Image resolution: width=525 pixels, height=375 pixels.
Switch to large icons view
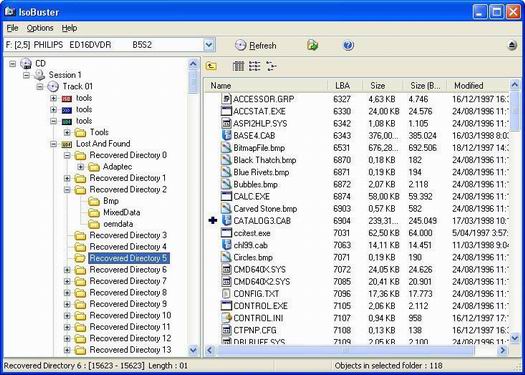click(238, 66)
